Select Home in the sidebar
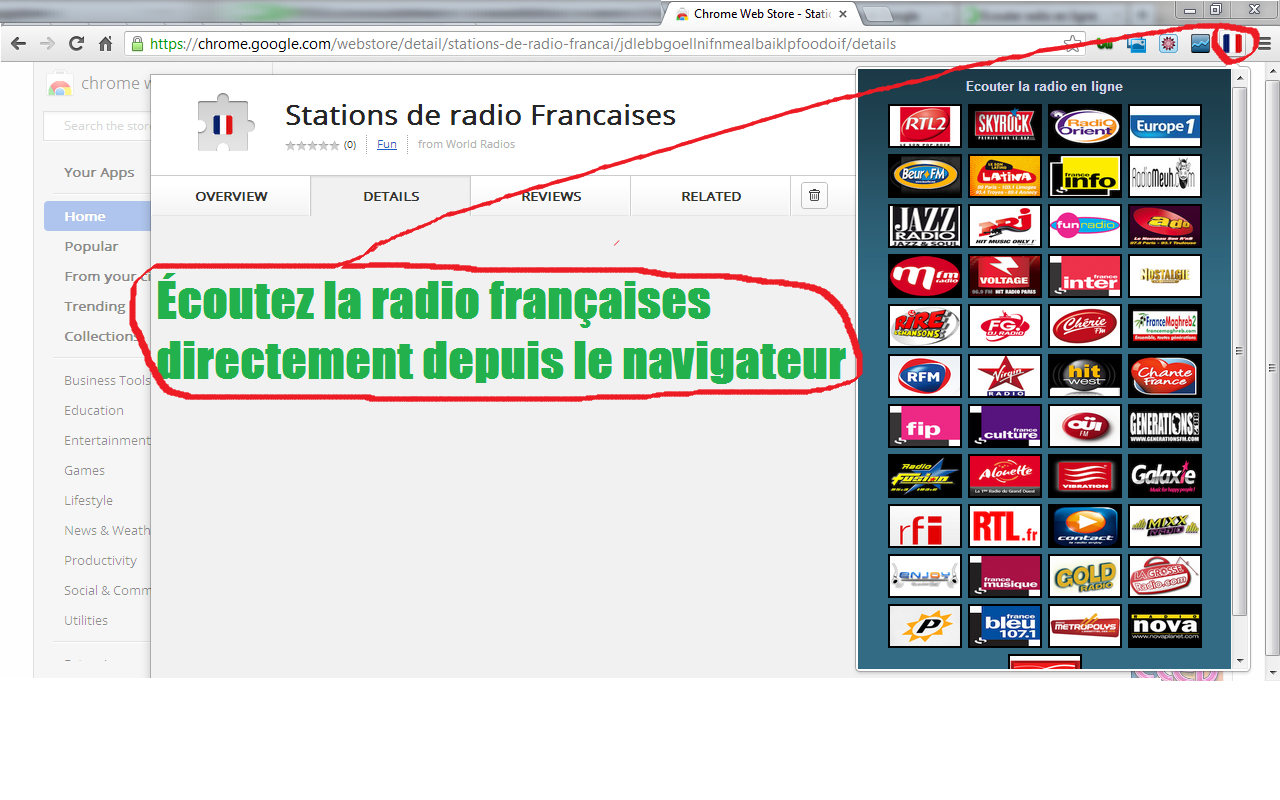The width and height of the screenshot is (1280, 800). [97, 216]
